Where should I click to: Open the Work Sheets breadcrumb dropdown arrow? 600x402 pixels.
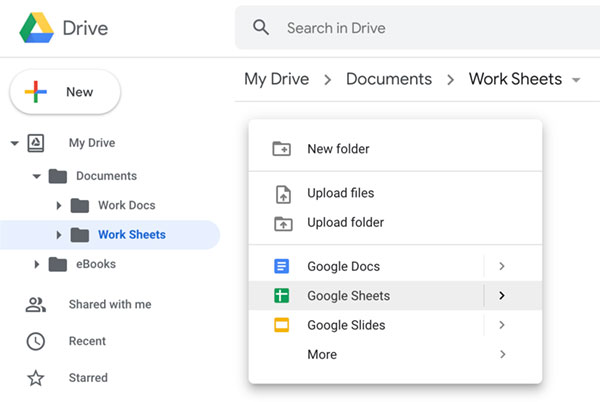pyautogui.click(x=576, y=80)
